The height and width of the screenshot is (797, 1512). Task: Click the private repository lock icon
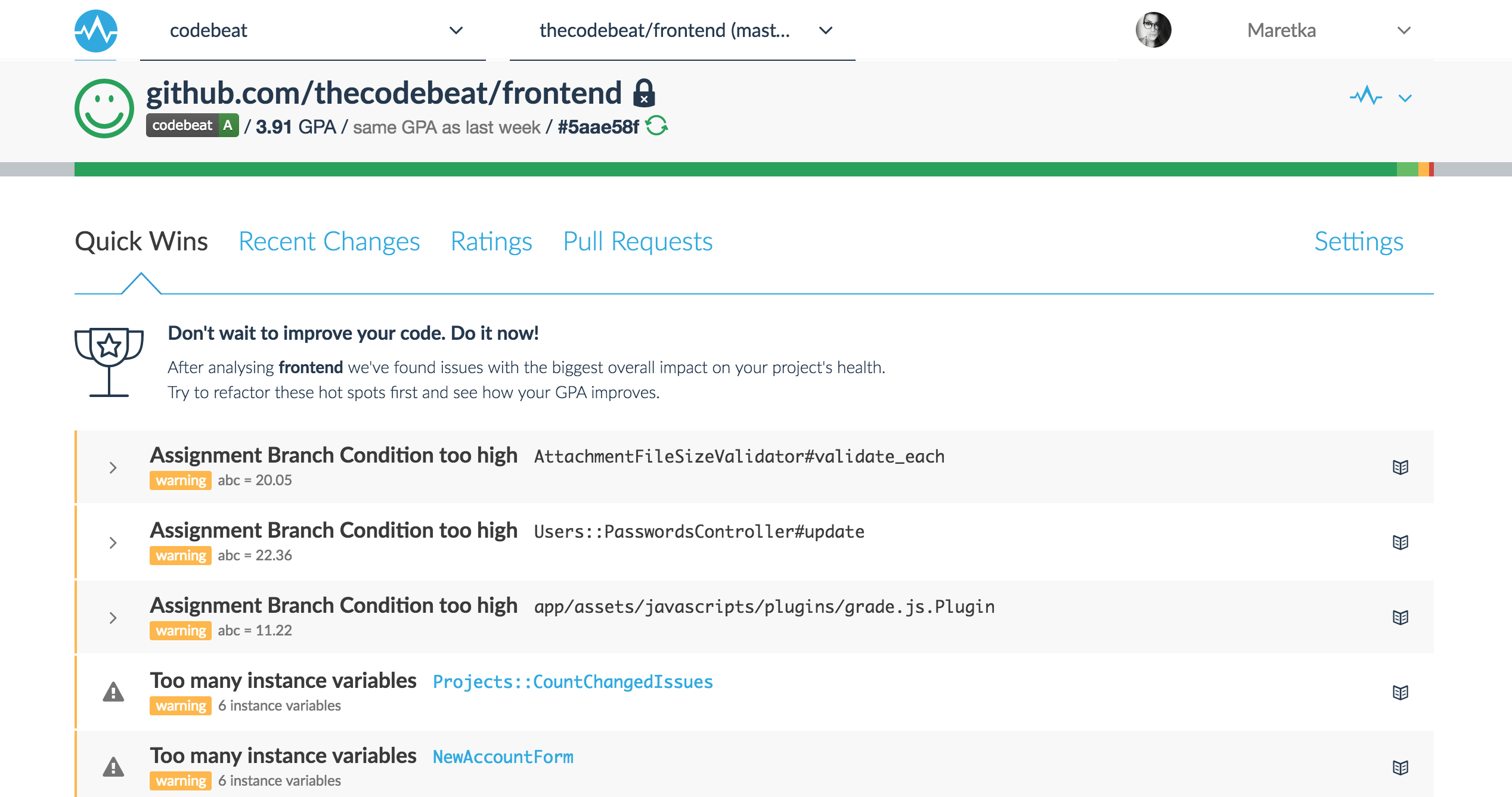pyautogui.click(x=644, y=93)
